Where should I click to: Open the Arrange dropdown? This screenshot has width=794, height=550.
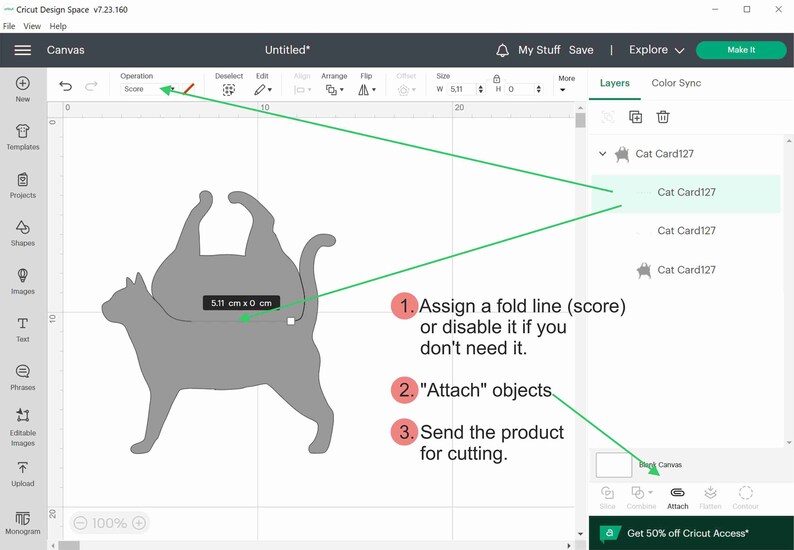pyautogui.click(x=334, y=90)
